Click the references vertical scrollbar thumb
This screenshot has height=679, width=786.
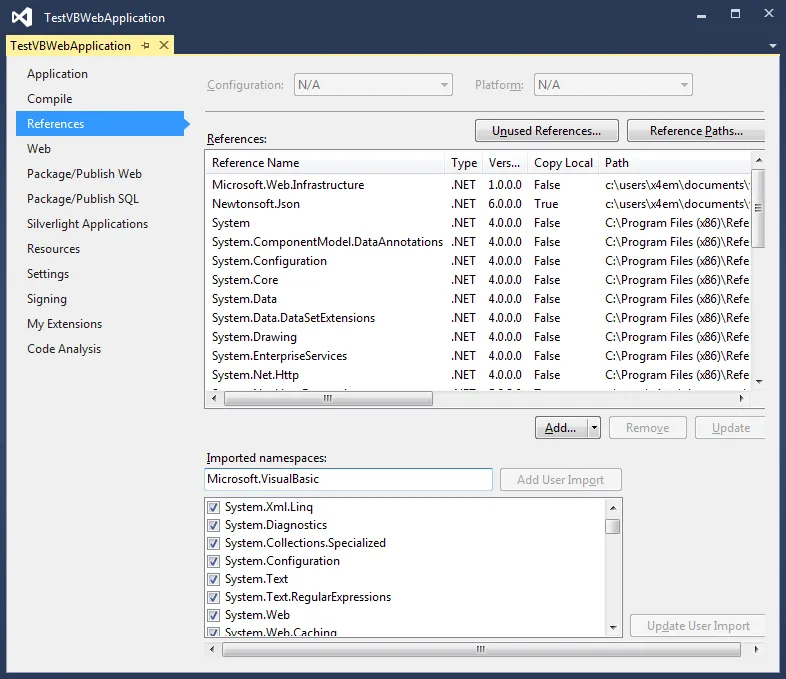(x=759, y=208)
